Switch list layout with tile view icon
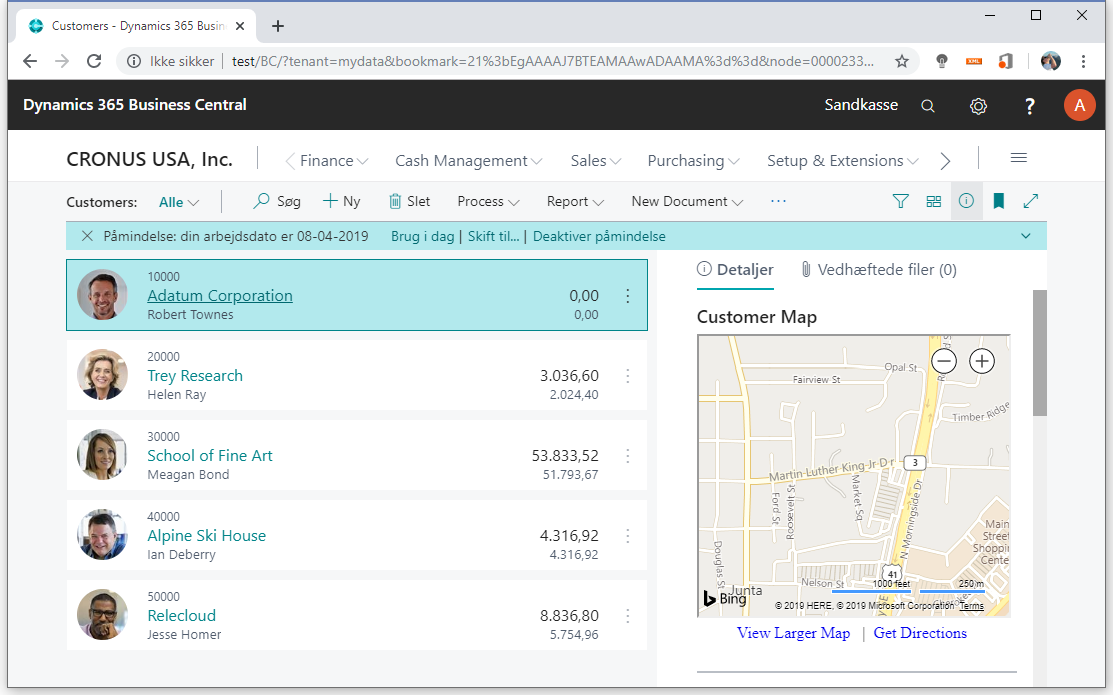Screen dimensions: 1113x695 pyautogui.click(x=933, y=202)
